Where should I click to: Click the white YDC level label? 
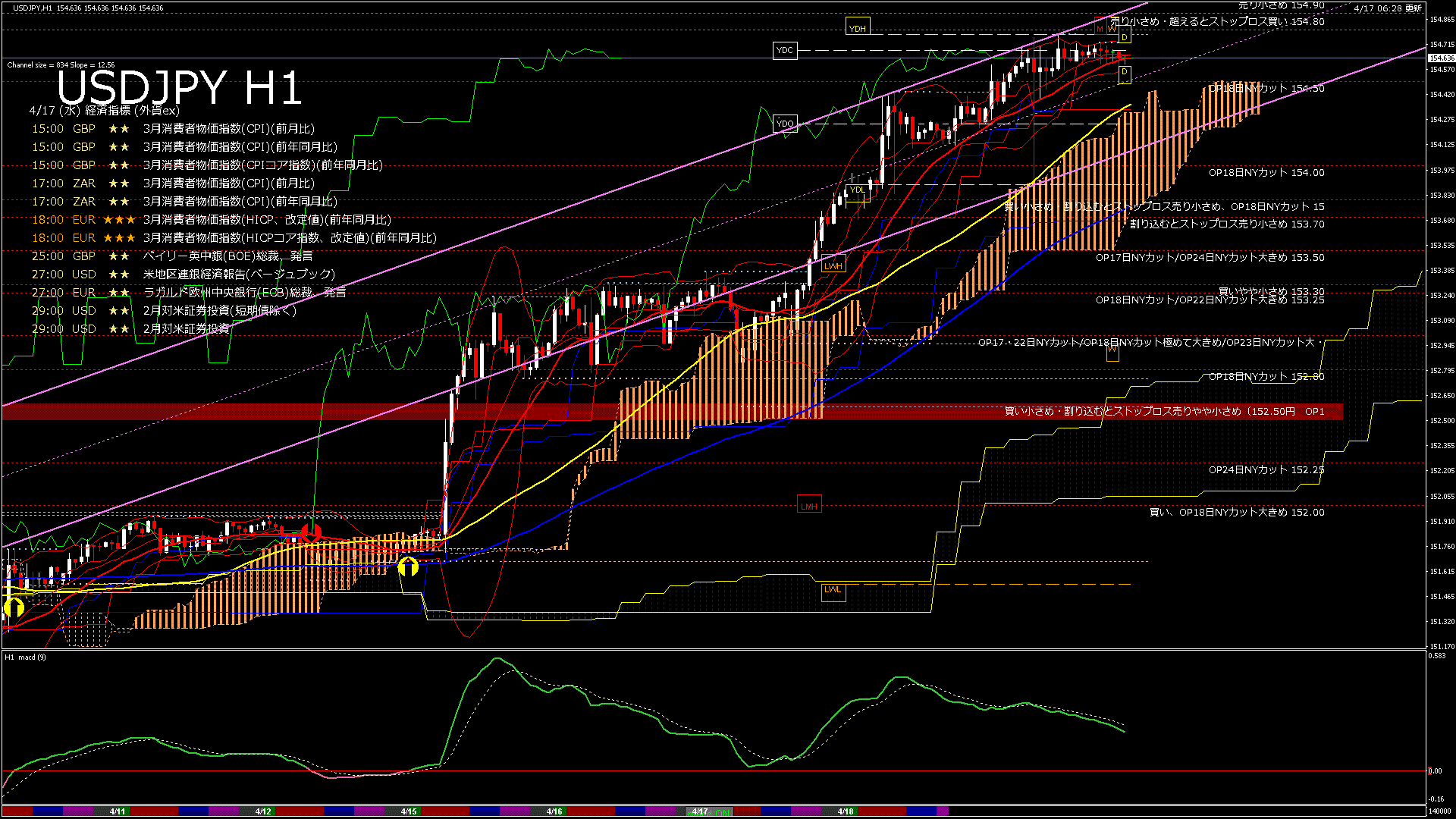point(785,51)
